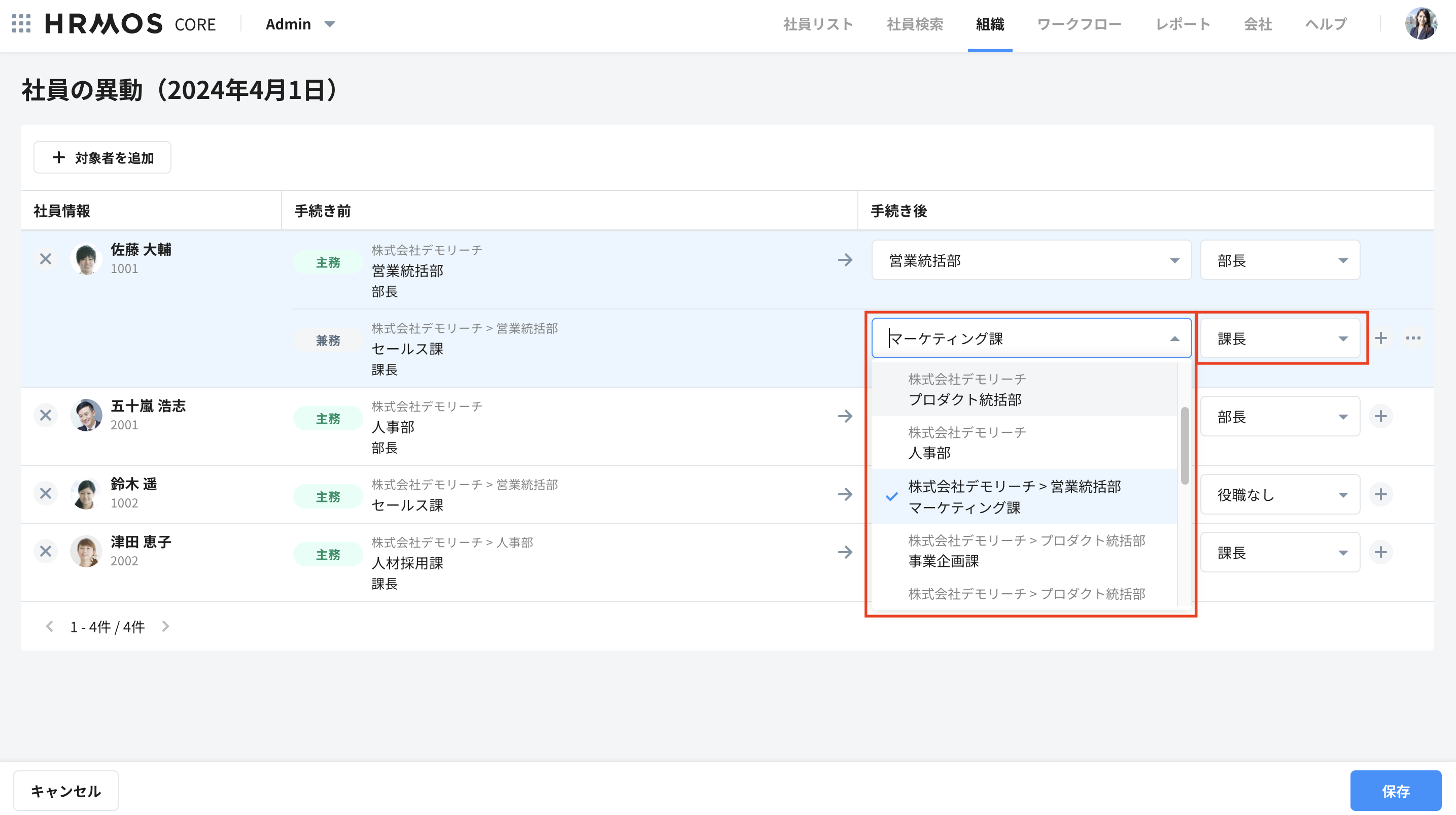Open 課長 position dropdown in highlighted row
The image size is (1456, 815).
1279,338
